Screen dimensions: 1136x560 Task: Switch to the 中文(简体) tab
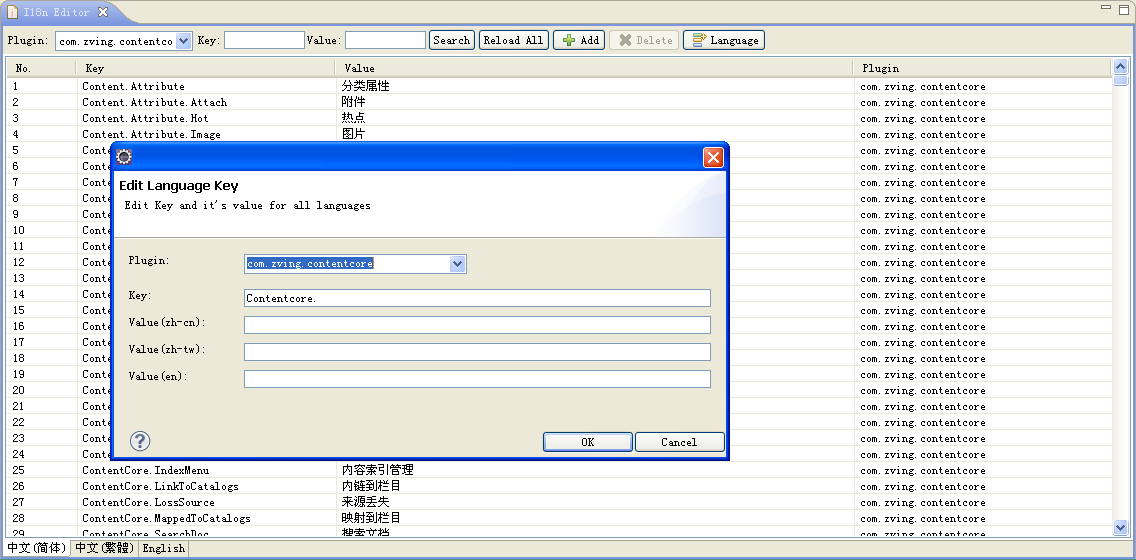(x=36, y=548)
